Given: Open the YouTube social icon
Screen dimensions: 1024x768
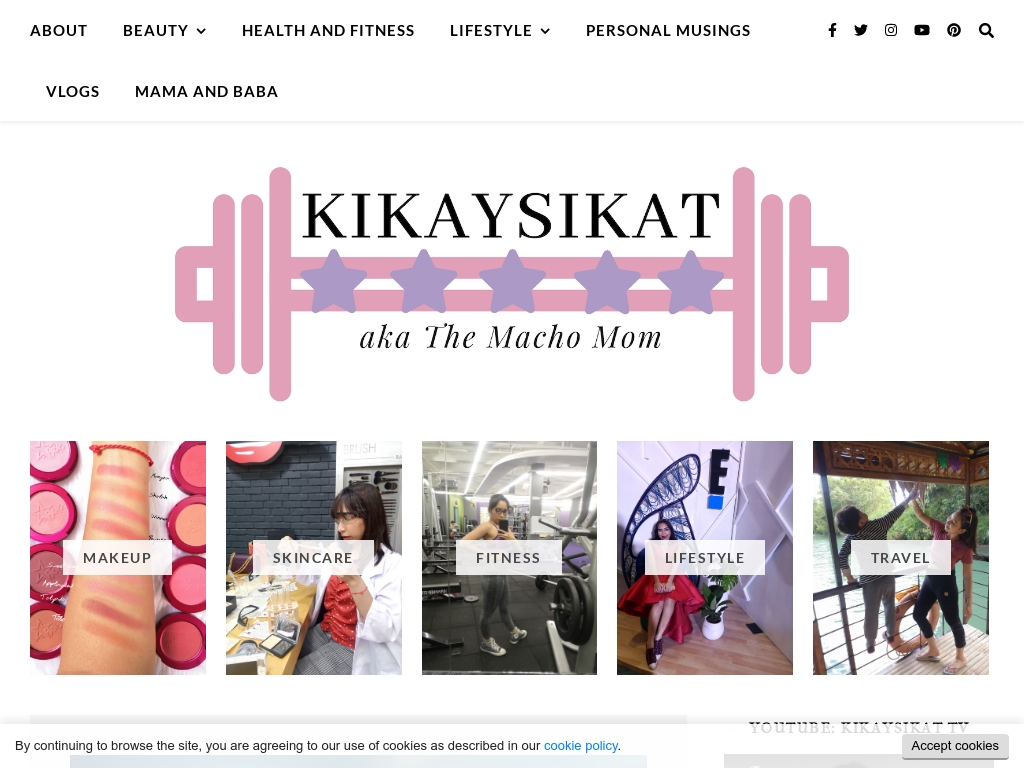Looking at the screenshot, I should click(921, 30).
